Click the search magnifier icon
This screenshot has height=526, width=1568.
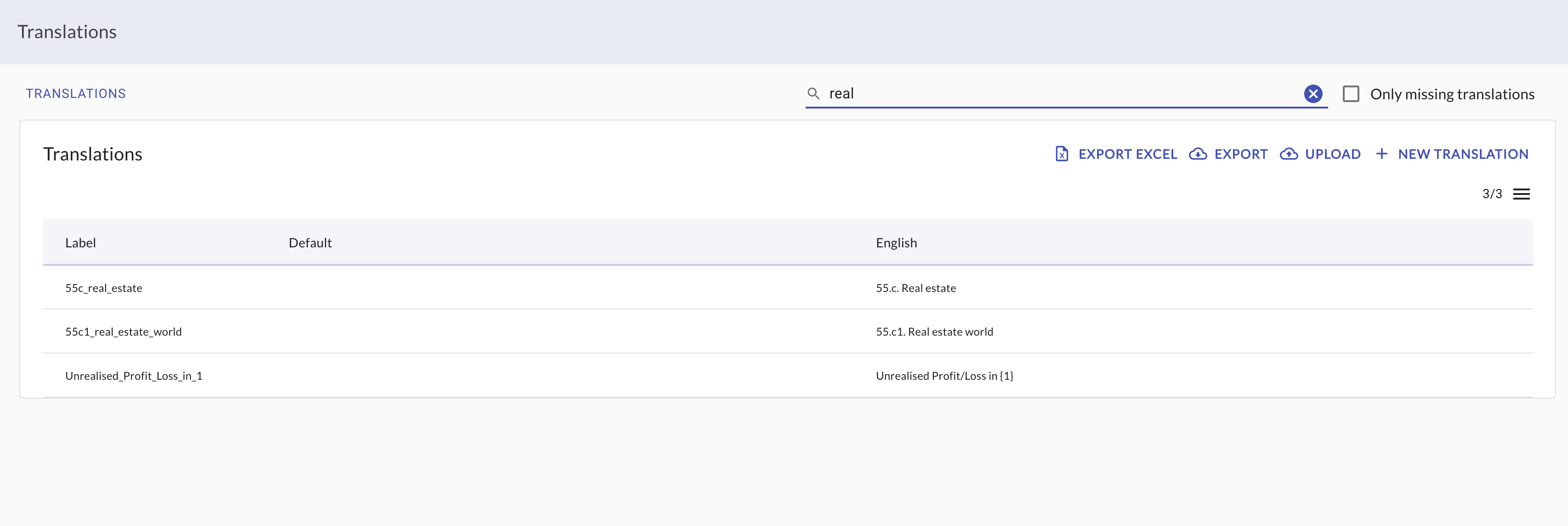pos(812,93)
